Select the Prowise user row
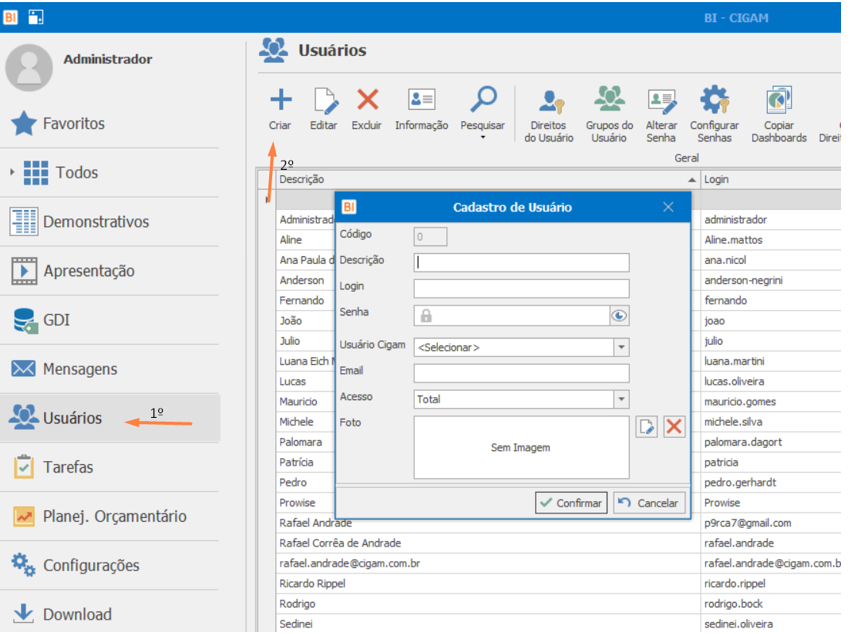 click(305, 502)
